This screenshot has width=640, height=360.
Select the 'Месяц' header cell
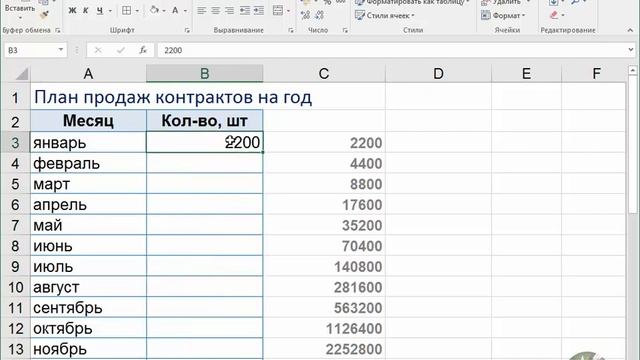88,121
